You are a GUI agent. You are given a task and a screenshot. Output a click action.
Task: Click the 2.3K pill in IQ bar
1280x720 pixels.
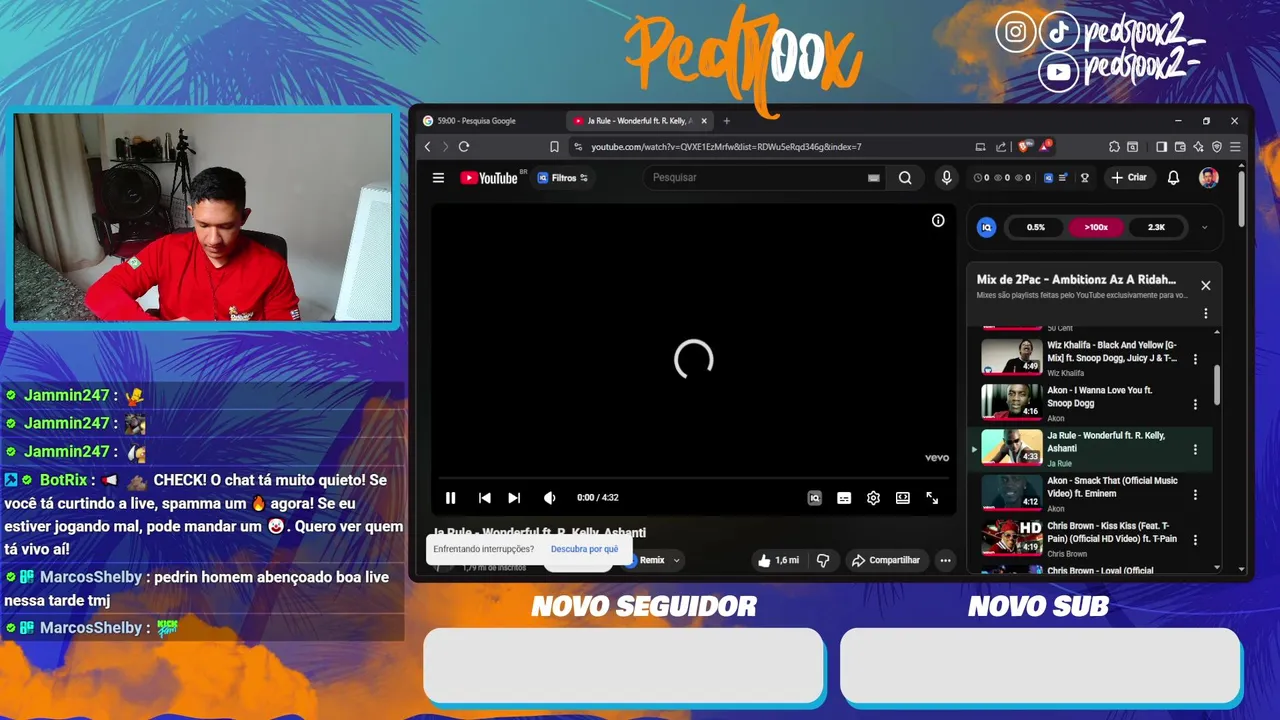click(1156, 227)
